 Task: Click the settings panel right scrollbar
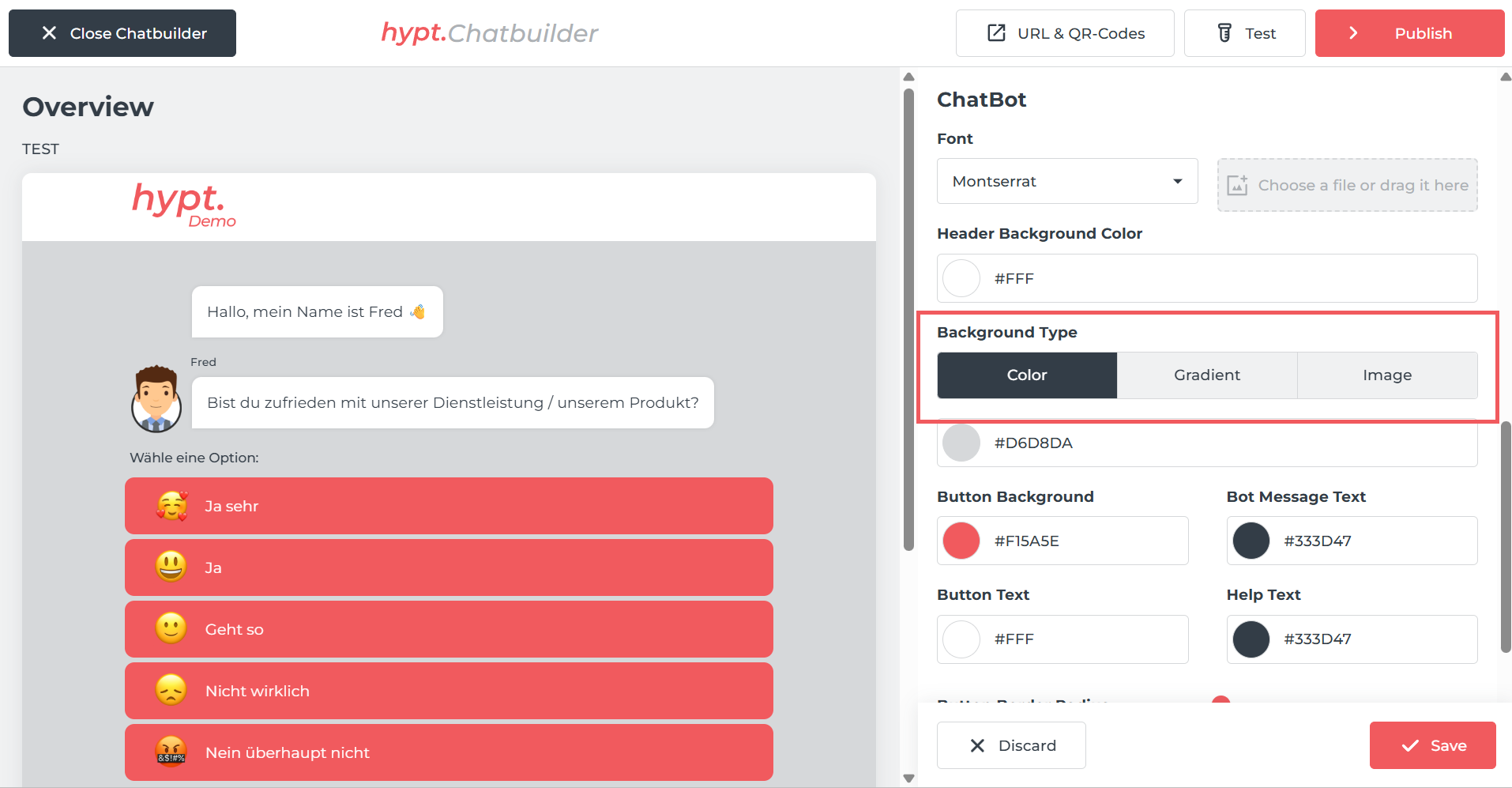tap(1506, 537)
